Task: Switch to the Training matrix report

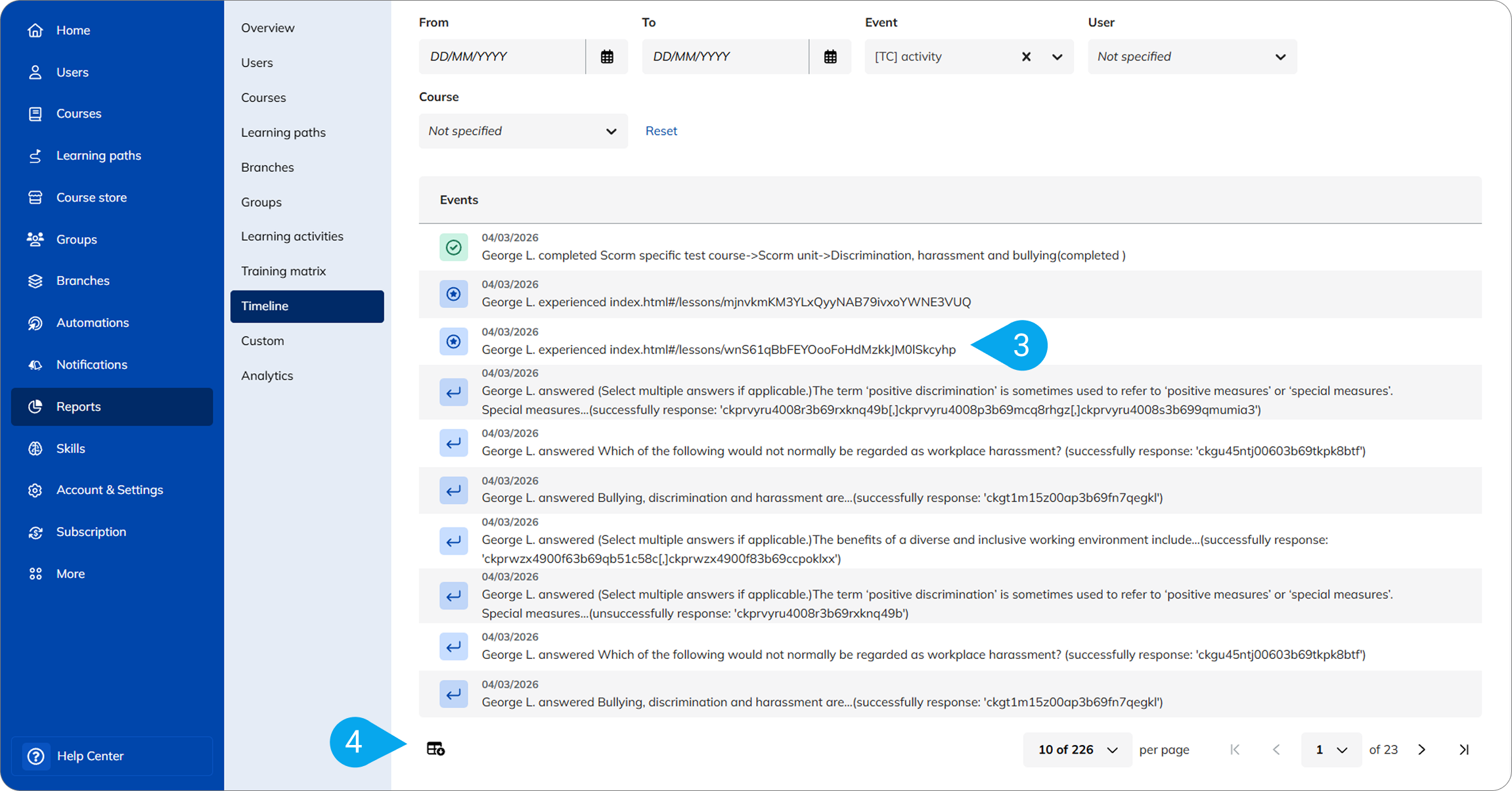Action: pyautogui.click(x=283, y=271)
